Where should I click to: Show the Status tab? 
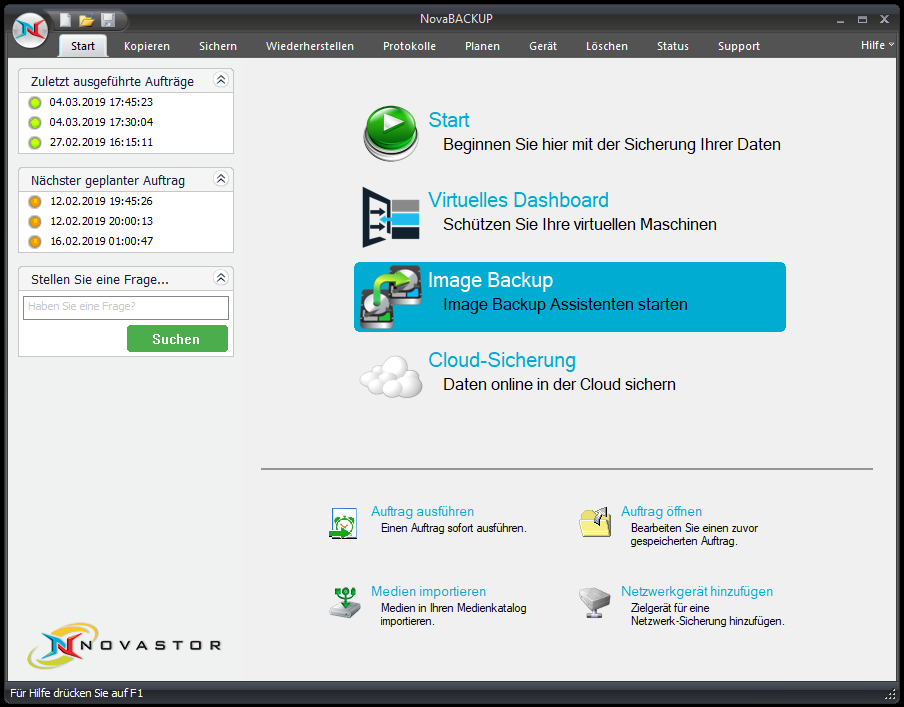673,46
